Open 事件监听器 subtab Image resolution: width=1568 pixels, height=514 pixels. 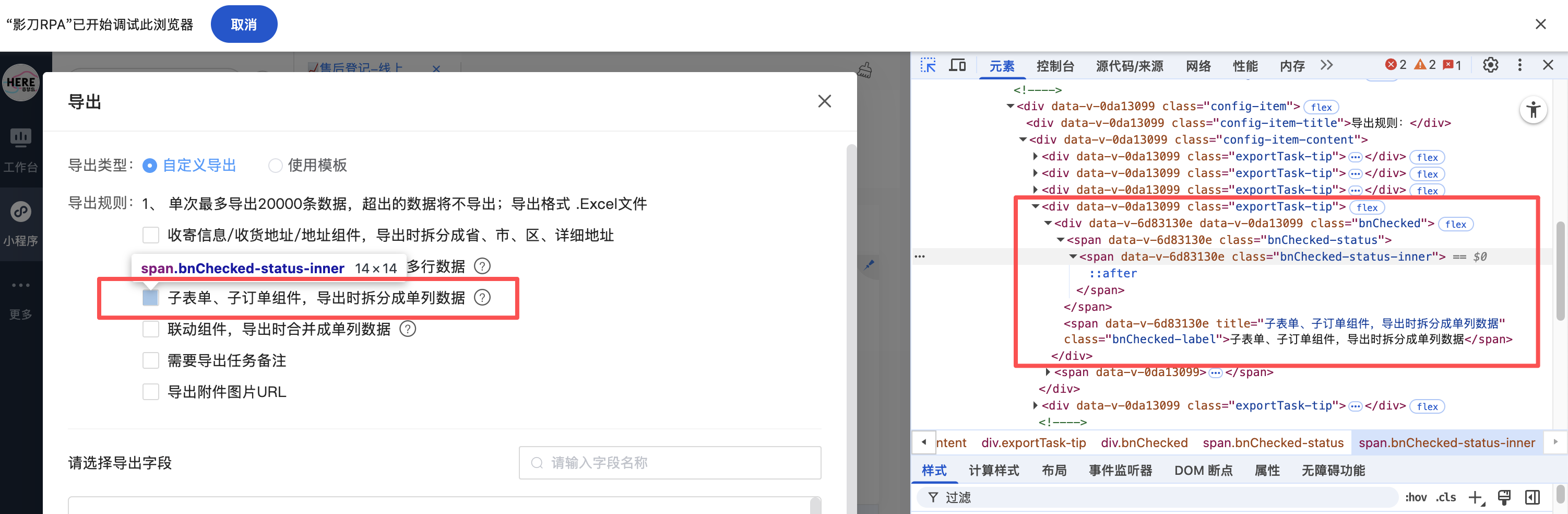point(1120,471)
